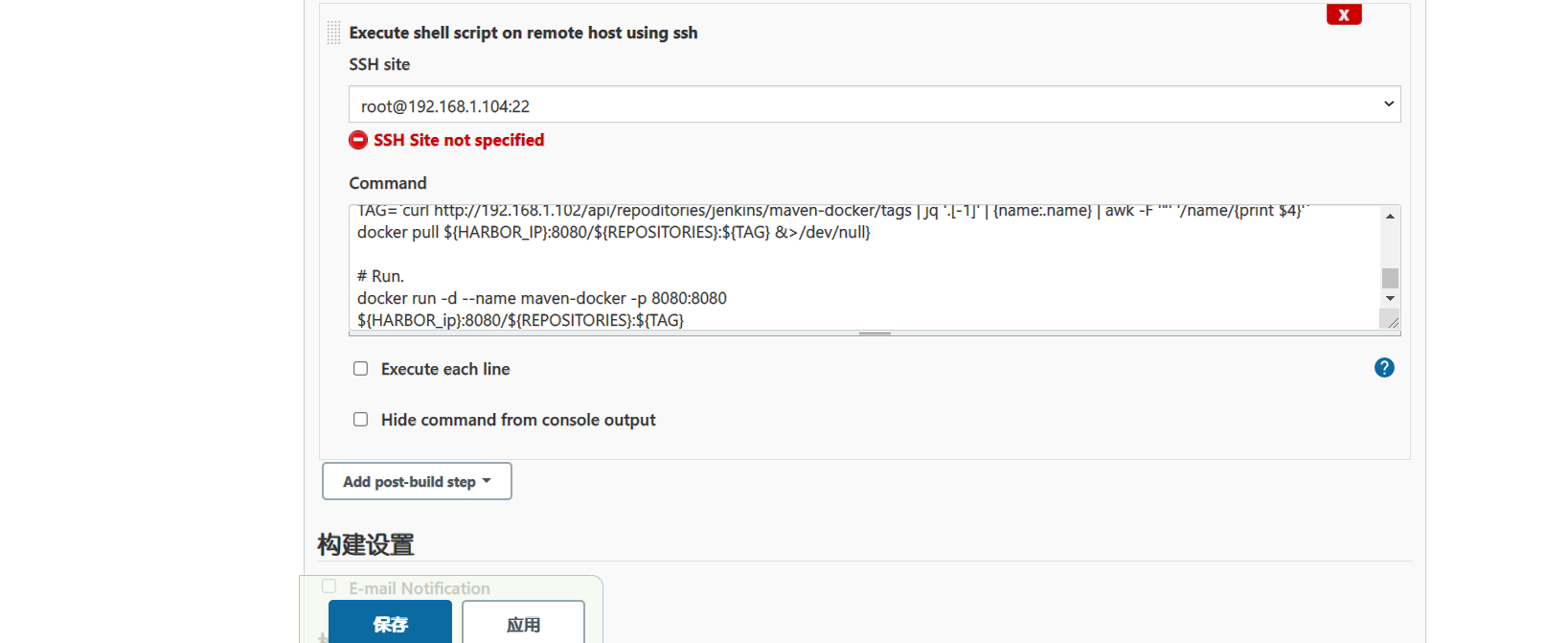1568x643 pixels.
Task: Check the E-mail Notification option
Action: coord(330,586)
